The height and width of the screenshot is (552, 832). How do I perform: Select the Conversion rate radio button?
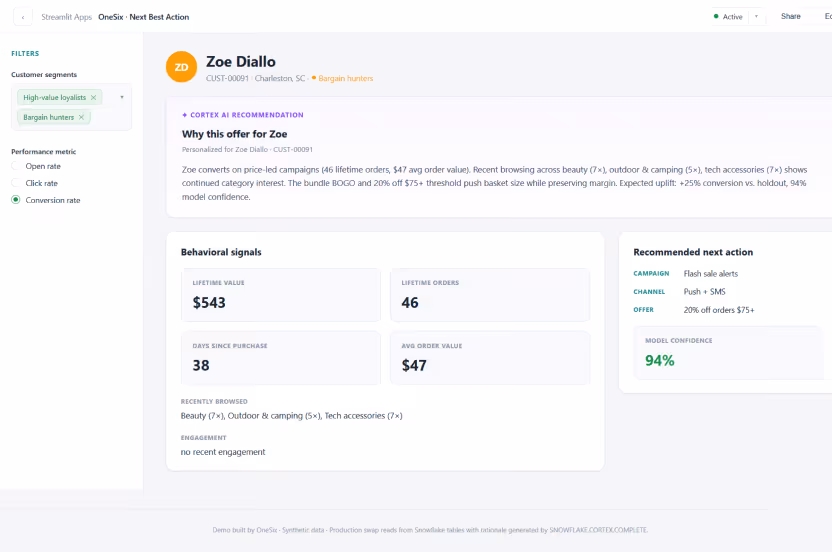click(16, 200)
